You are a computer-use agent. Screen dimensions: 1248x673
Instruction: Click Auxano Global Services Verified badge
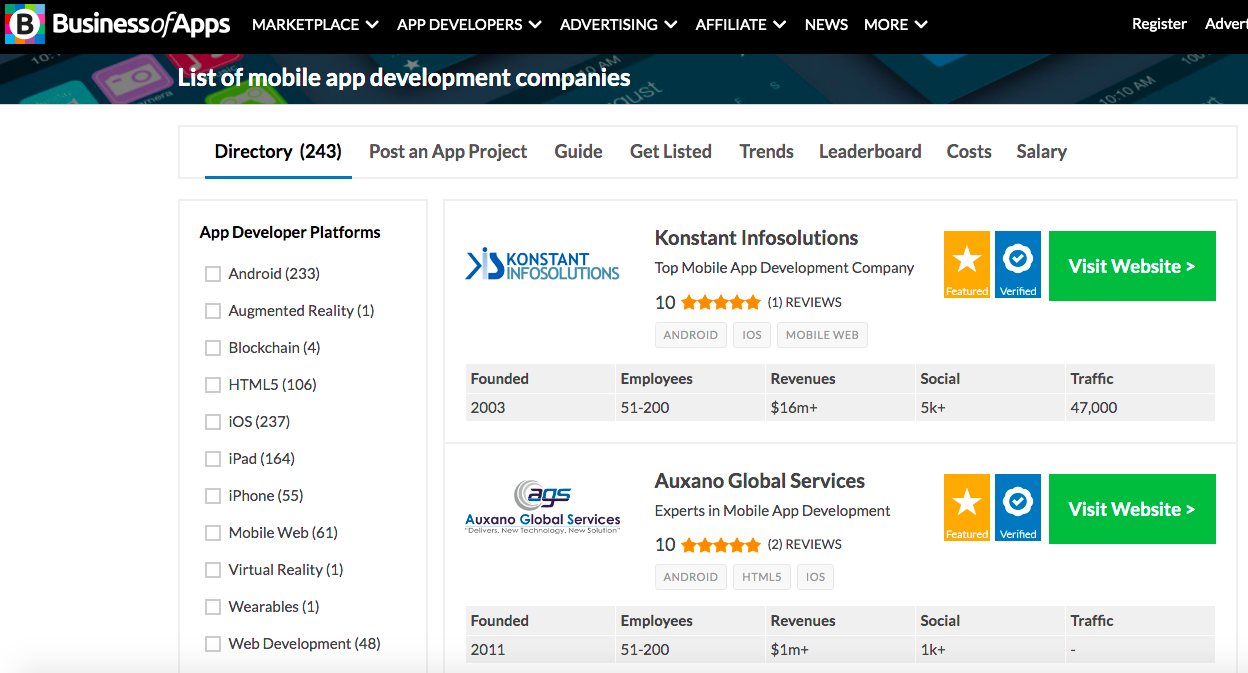[x=1018, y=508]
